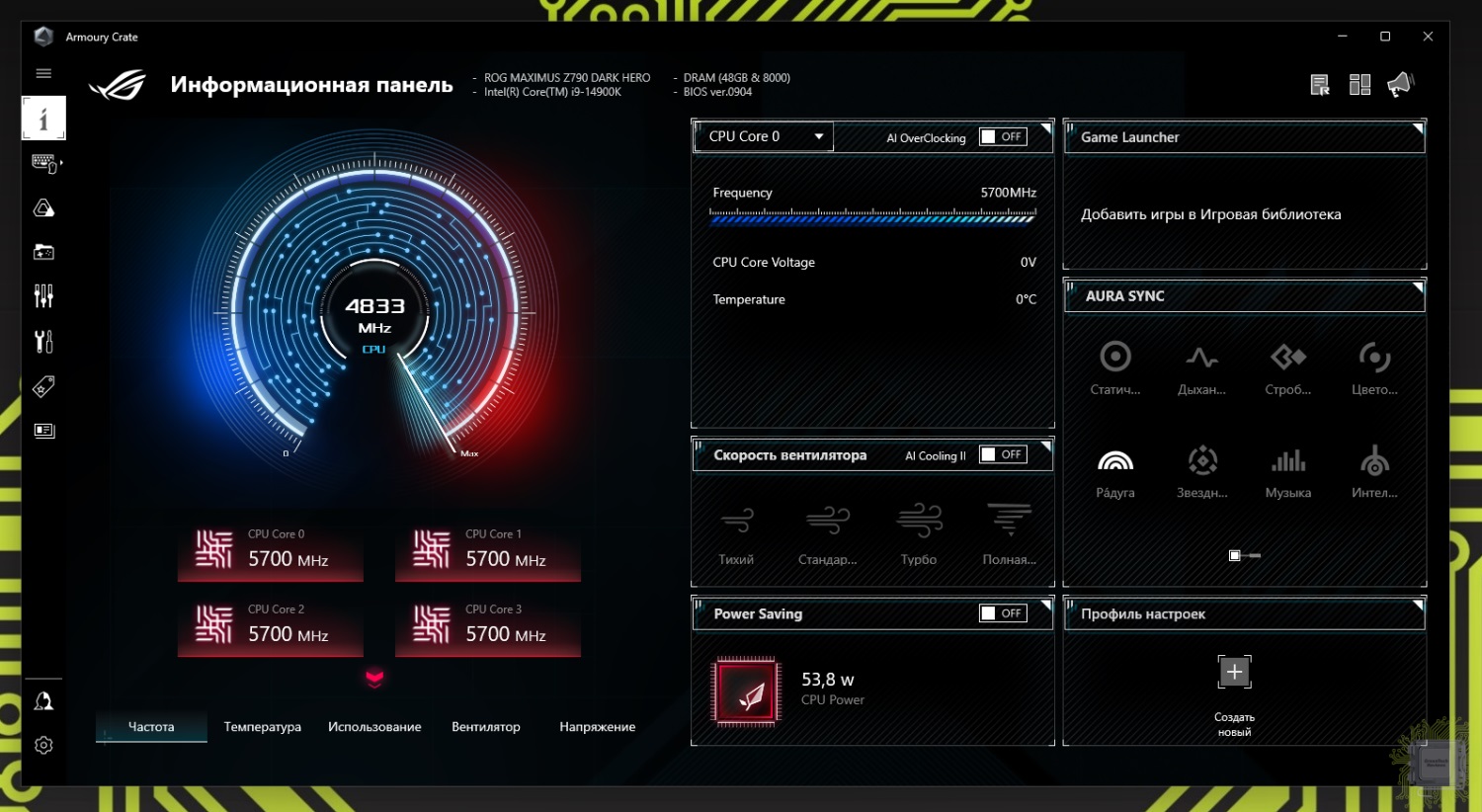1482x812 pixels.
Task: Choose the Static AURA SYNC effect icon
Action: [1114, 357]
